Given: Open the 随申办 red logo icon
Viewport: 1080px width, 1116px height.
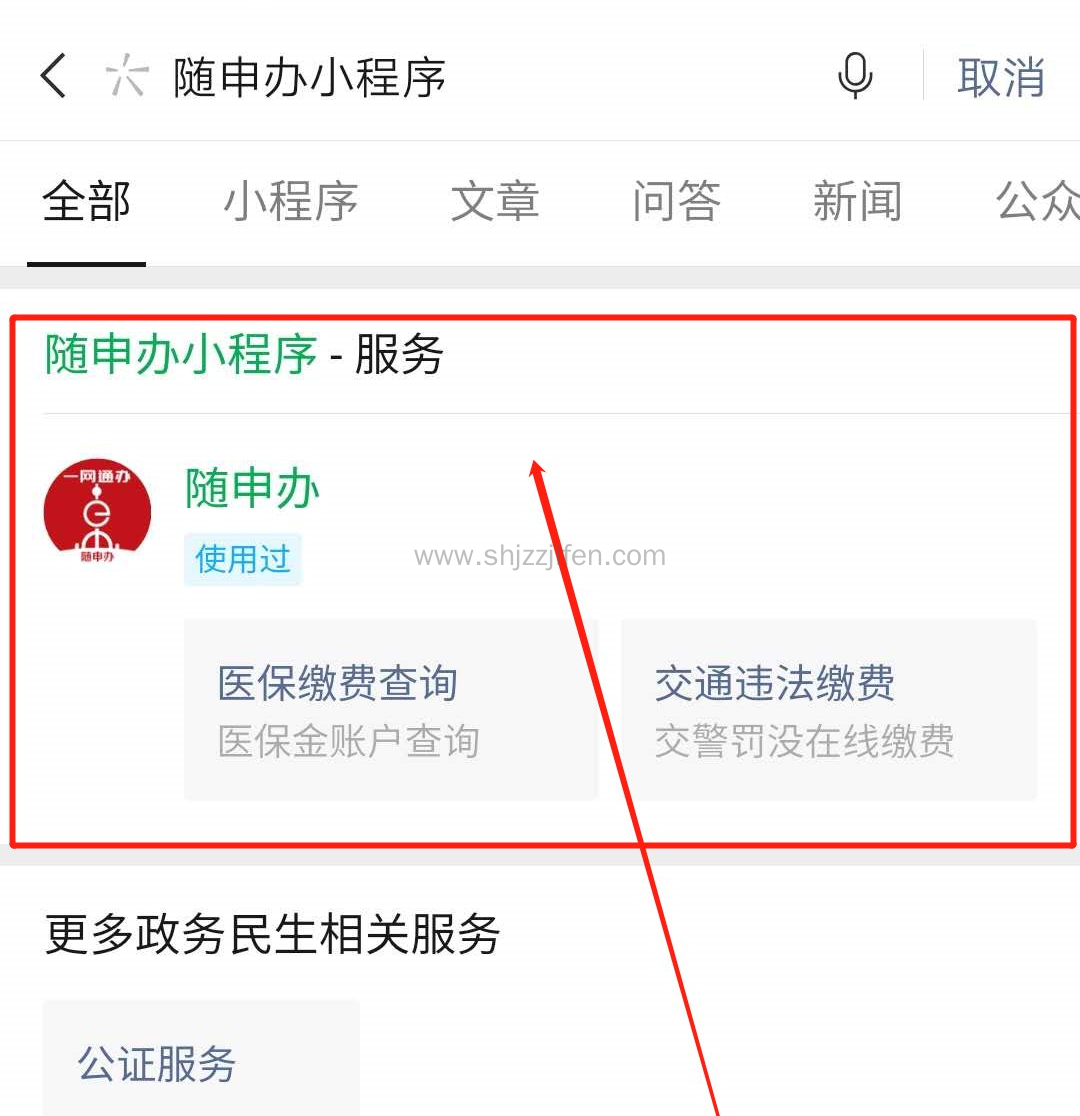Looking at the screenshot, I should pyautogui.click(x=98, y=512).
